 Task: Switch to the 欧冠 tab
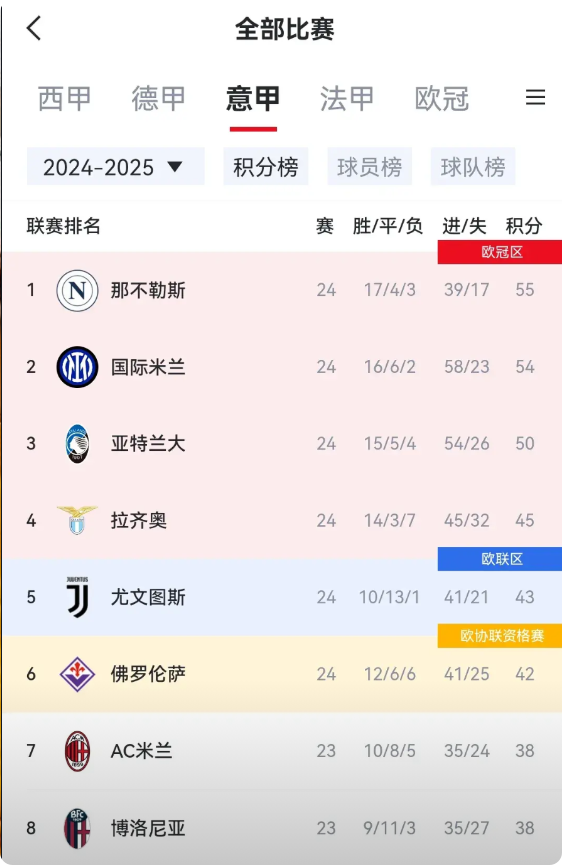[x=442, y=99]
